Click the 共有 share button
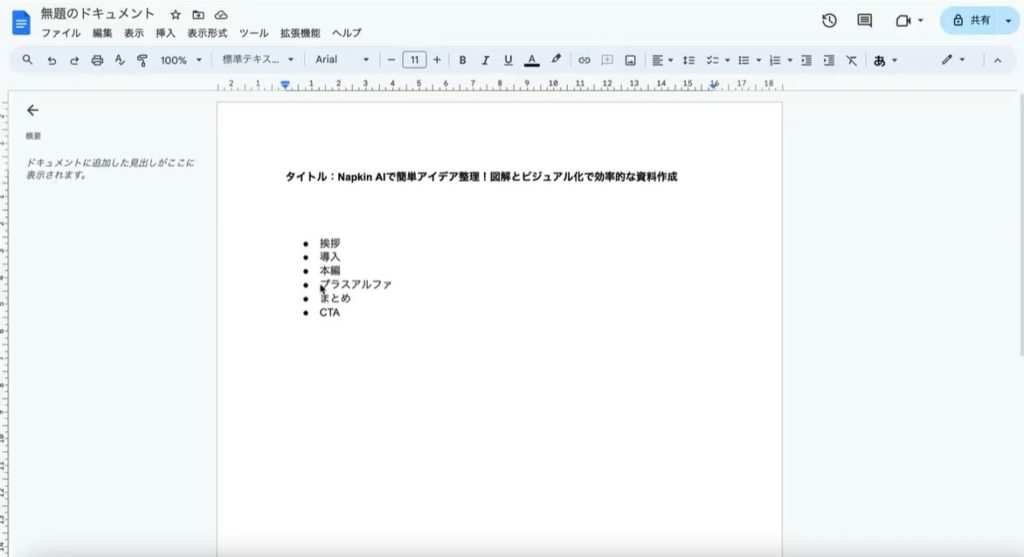 click(971, 20)
